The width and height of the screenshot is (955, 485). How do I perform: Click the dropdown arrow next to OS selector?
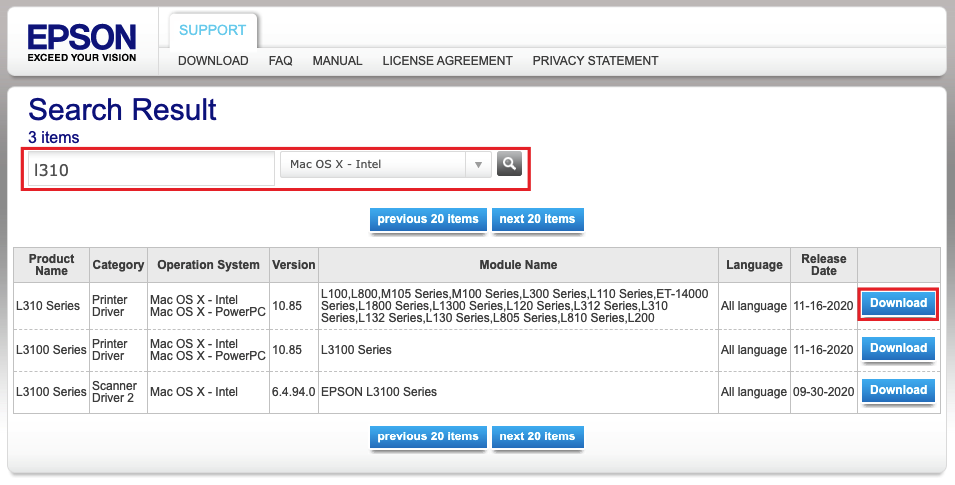(479, 165)
